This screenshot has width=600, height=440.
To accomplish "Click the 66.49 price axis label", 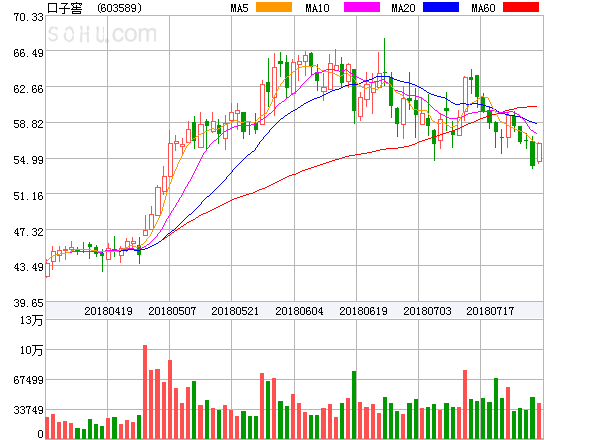I will pos(28,53).
